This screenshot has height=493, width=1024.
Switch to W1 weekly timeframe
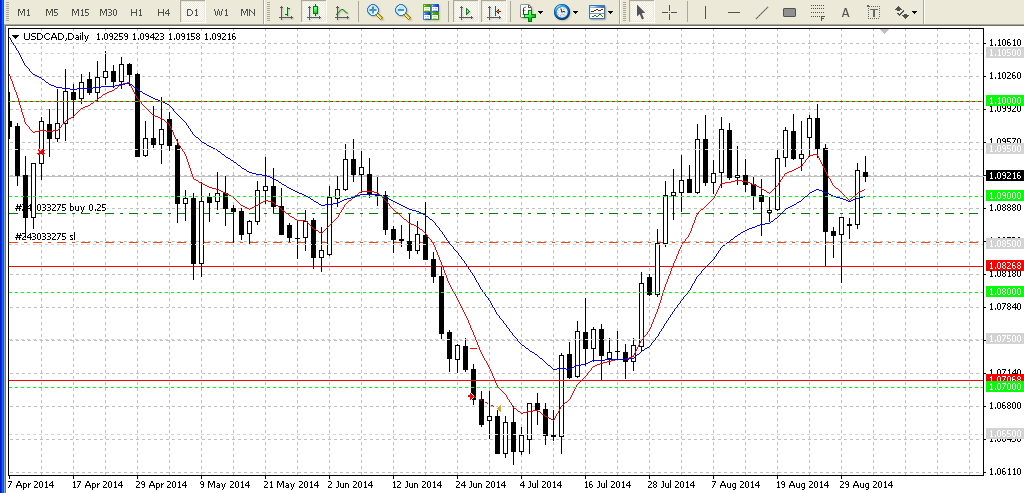221,12
